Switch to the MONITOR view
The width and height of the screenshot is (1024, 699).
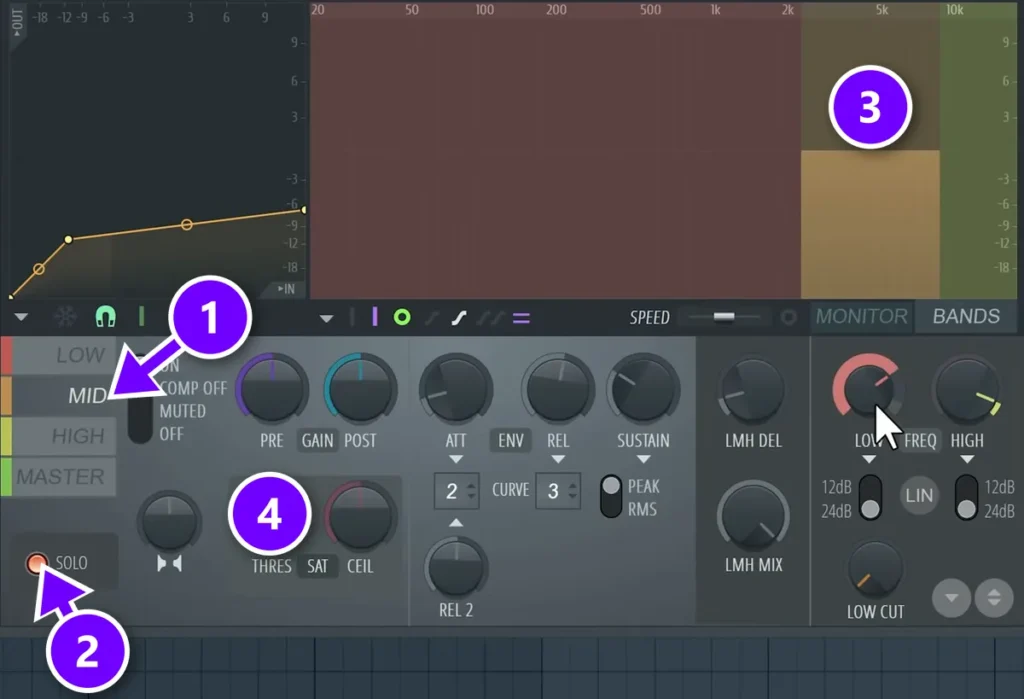click(x=861, y=317)
